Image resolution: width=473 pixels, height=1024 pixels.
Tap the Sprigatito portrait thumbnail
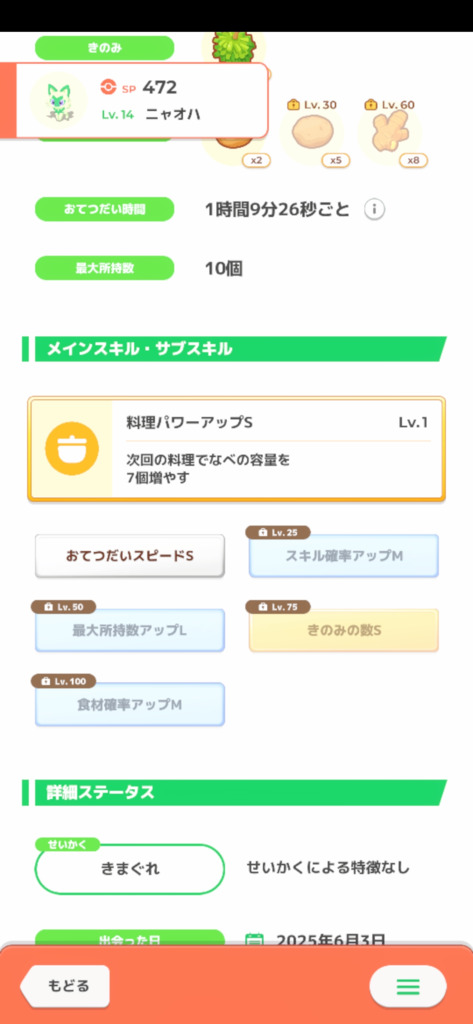[x=59, y=101]
